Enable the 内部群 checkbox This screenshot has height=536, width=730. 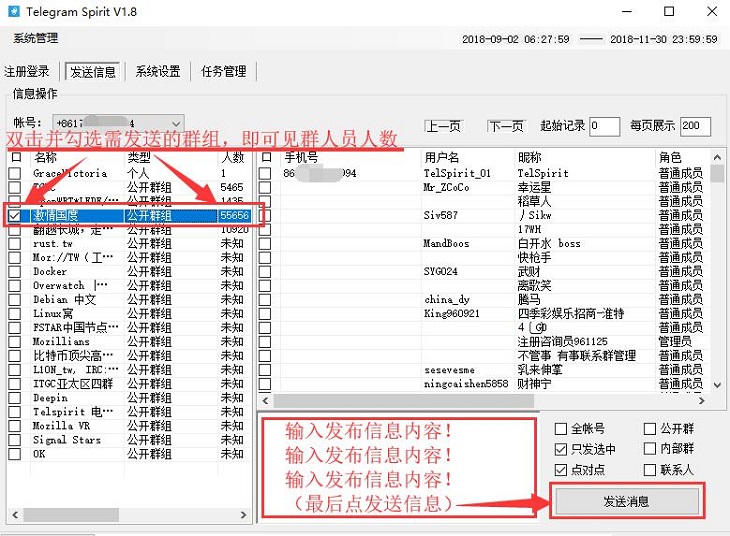coord(649,448)
